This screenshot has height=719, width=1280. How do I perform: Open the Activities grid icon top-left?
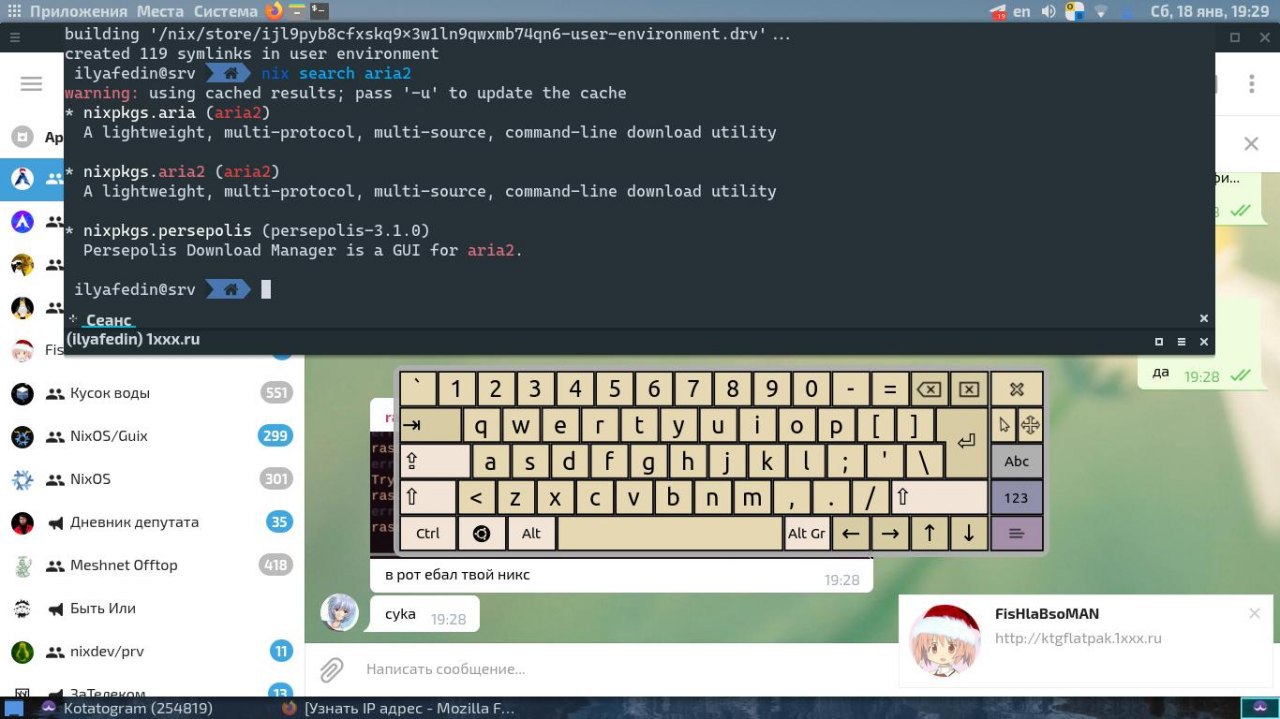pos(14,12)
